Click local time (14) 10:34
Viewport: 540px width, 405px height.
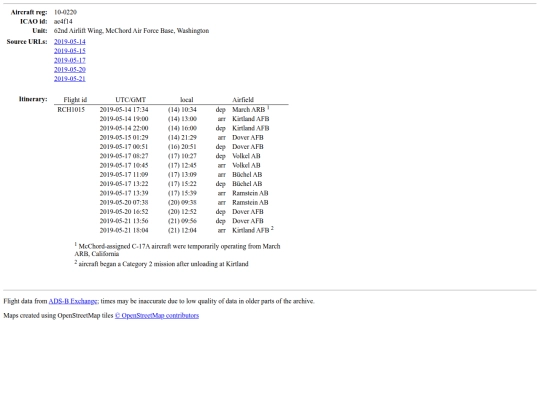(x=182, y=110)
